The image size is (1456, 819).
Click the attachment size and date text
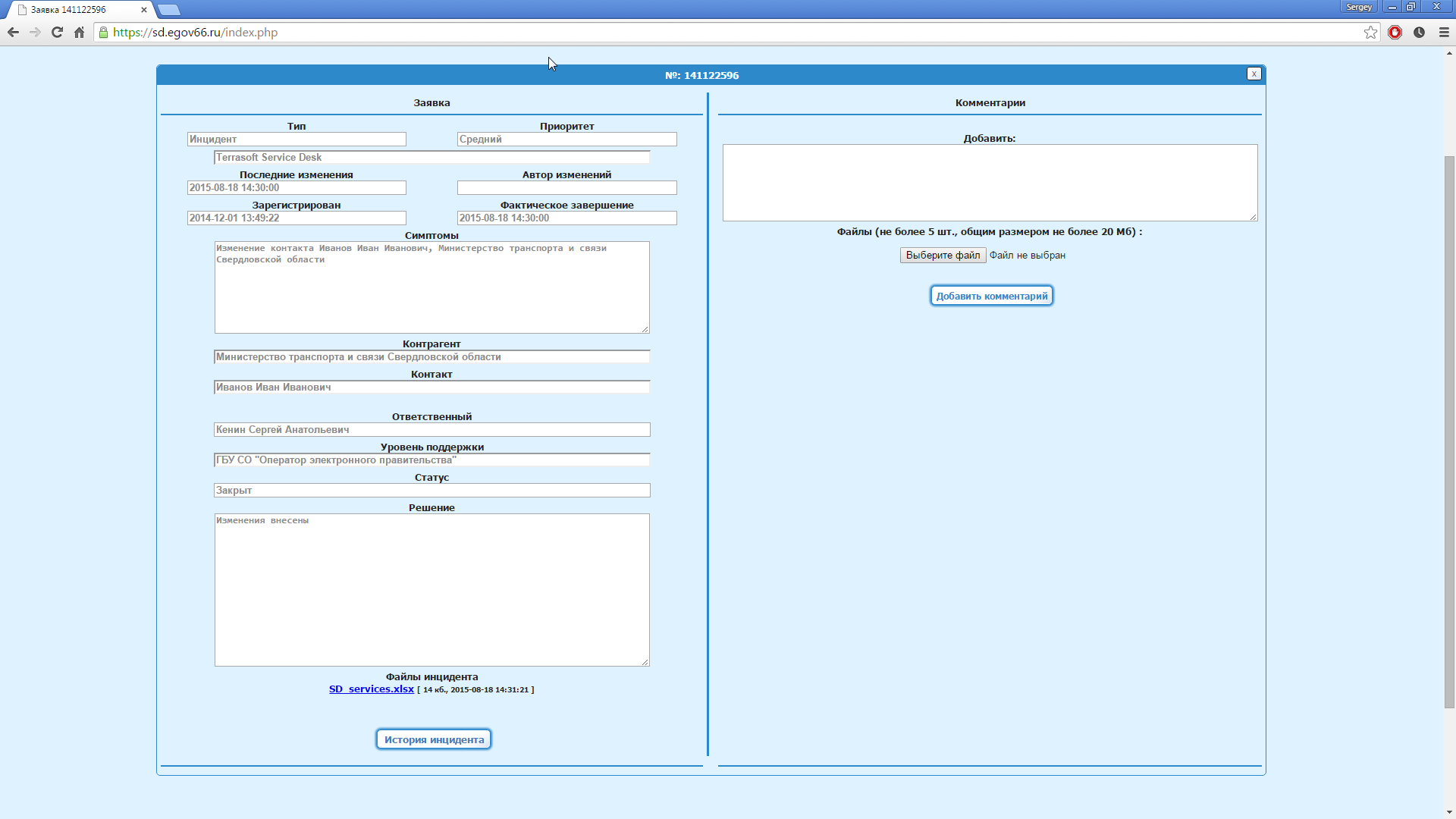(x=475, y=690)
